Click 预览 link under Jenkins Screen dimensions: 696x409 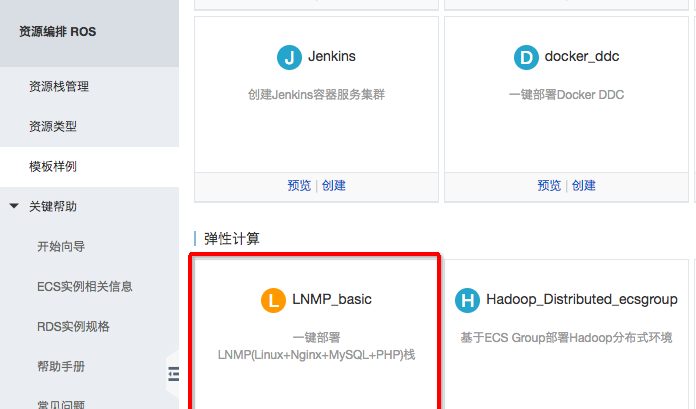pyautogui.click(x=299, y=186)
